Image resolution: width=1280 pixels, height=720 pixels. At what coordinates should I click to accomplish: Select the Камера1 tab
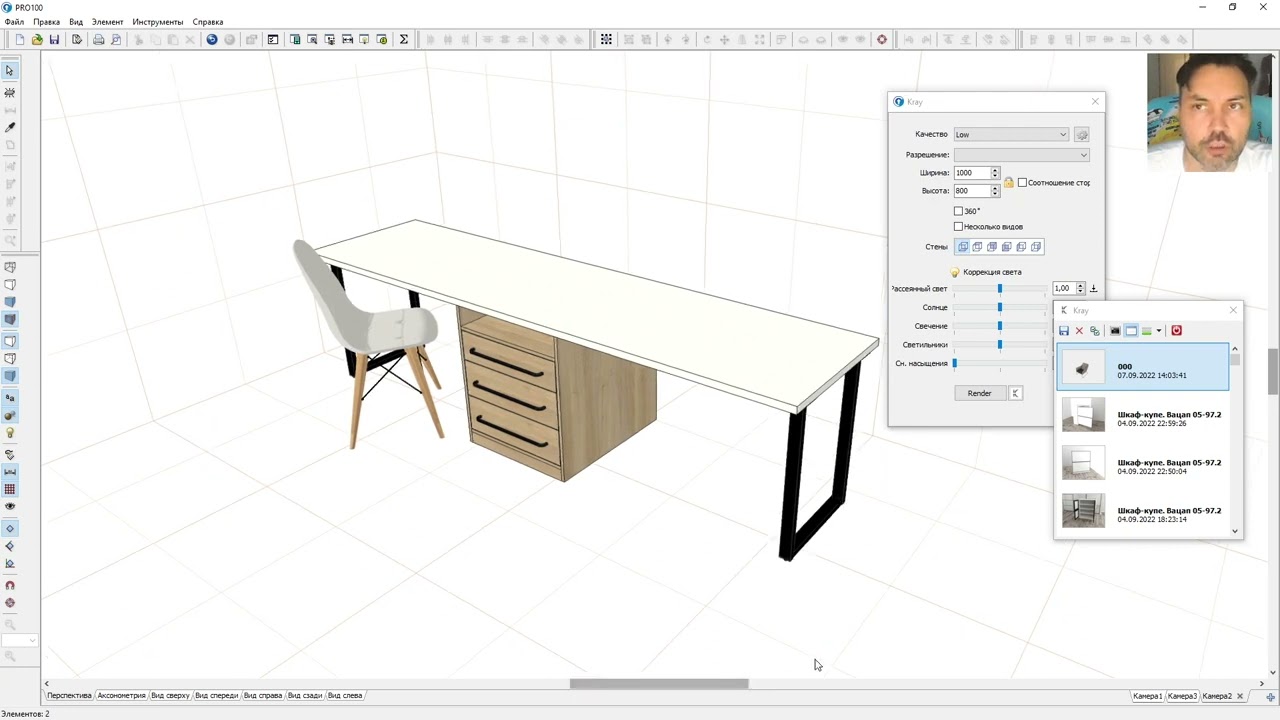[1147, 696]
